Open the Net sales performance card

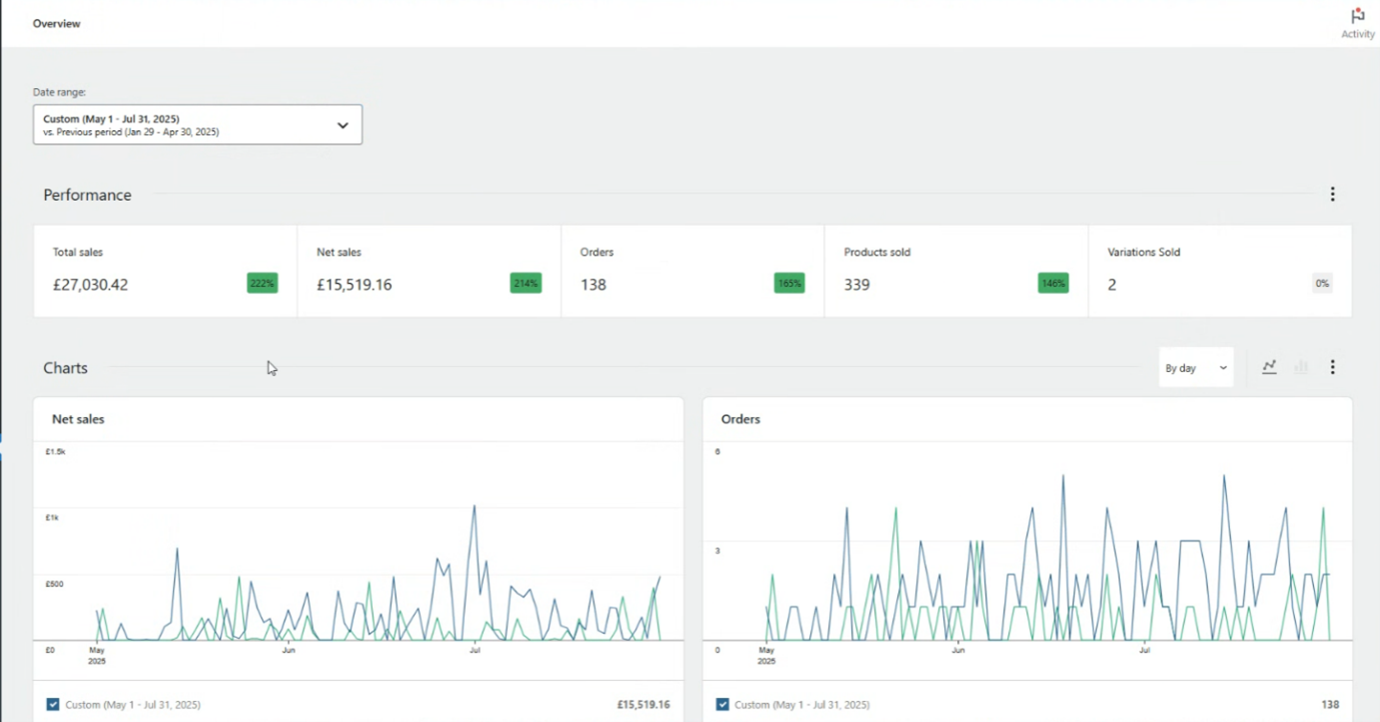[428, 271]
